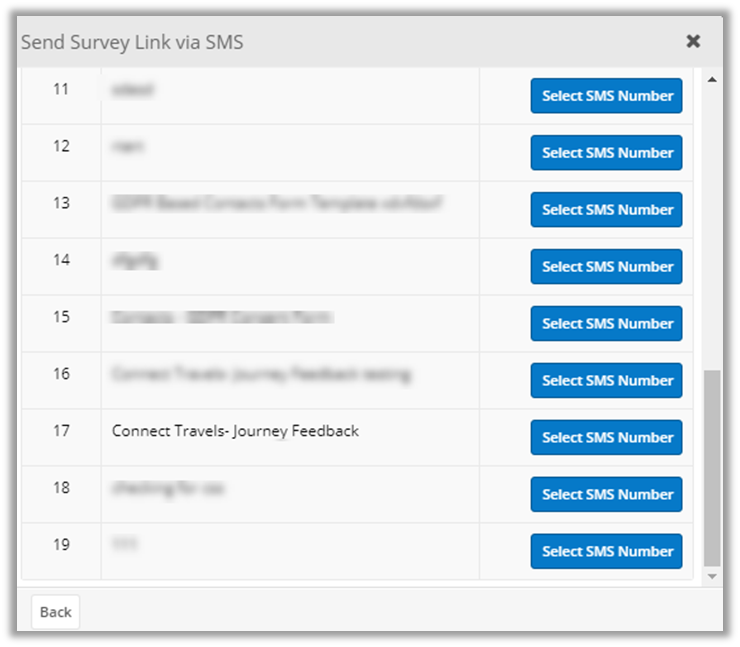Click scrollbar track above the thumb
The image size is (740, 647).
pyautogui.click(x=712, y=220)
